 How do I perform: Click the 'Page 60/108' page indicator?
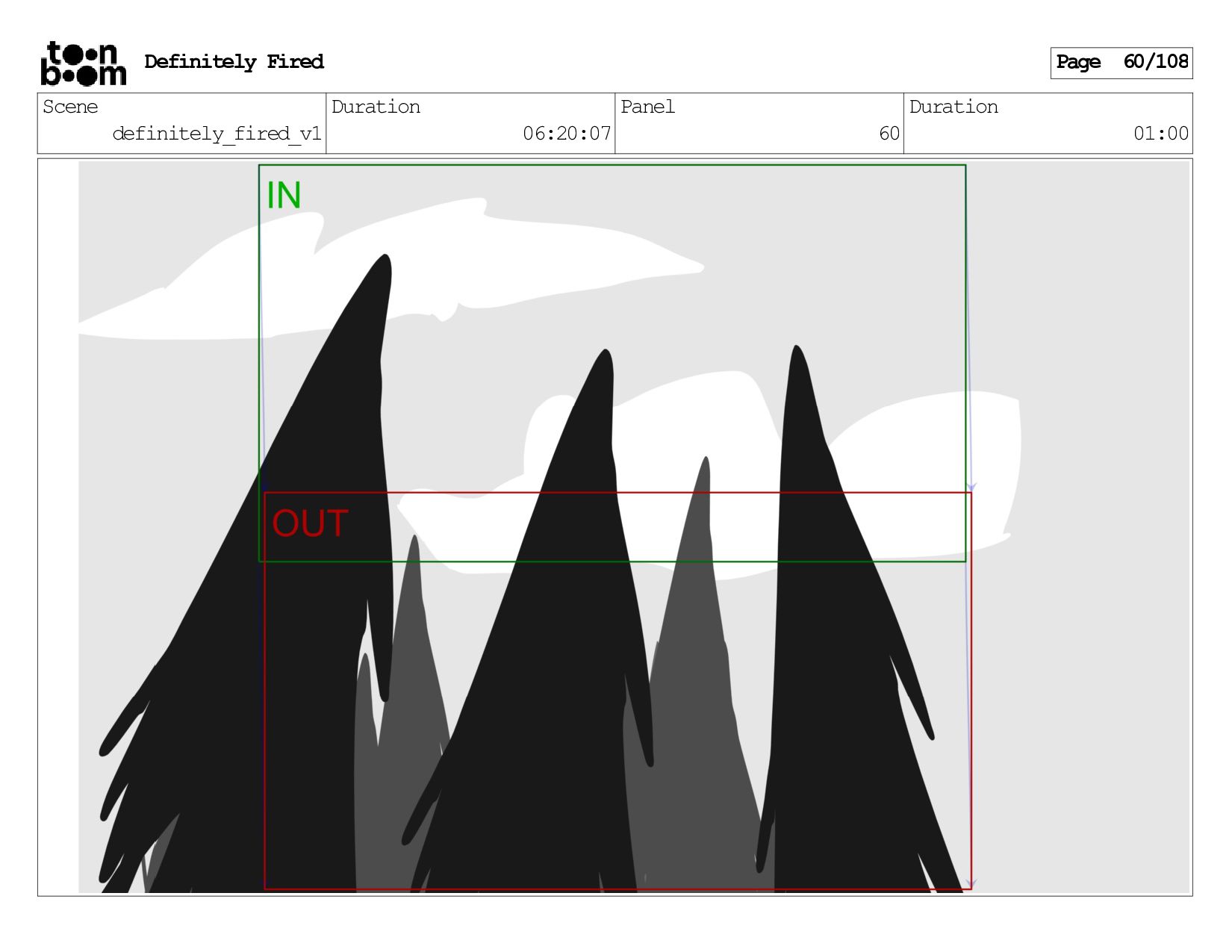pyautogui.click(x=1121, y=63)
